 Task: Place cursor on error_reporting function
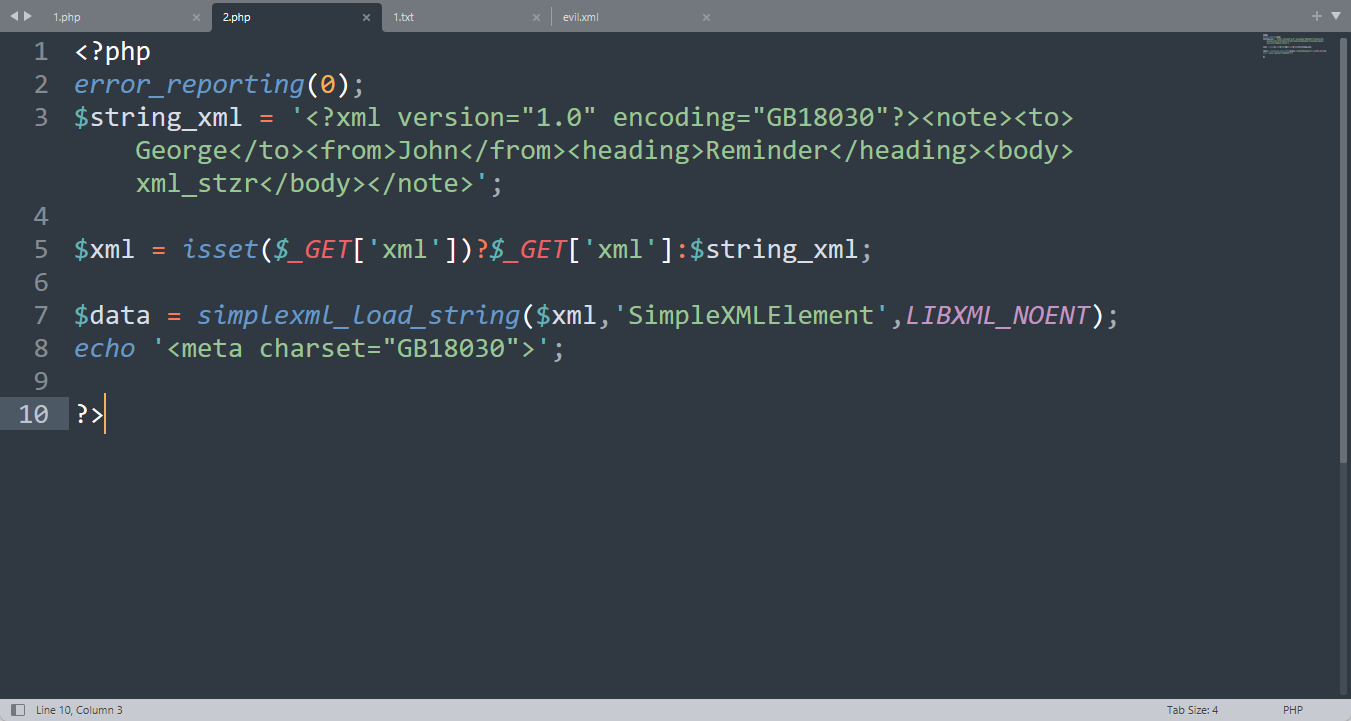(x=190, y=85)
